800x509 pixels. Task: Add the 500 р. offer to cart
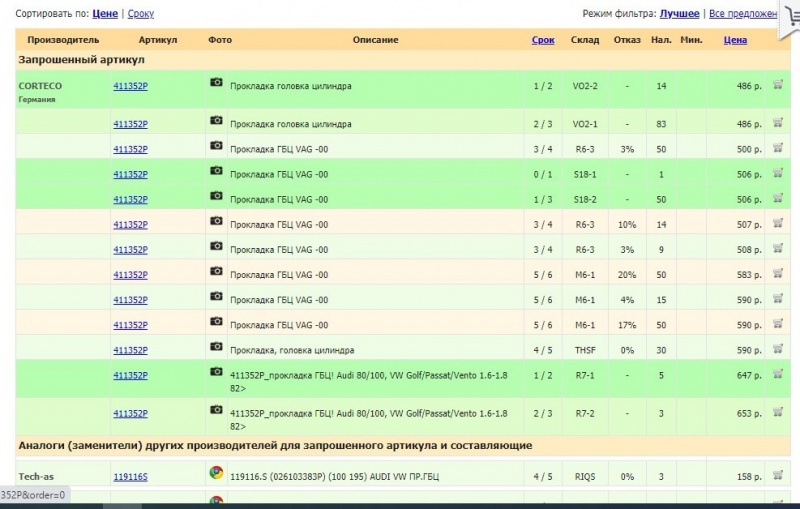pyautogui.click(x=777, y=148)
